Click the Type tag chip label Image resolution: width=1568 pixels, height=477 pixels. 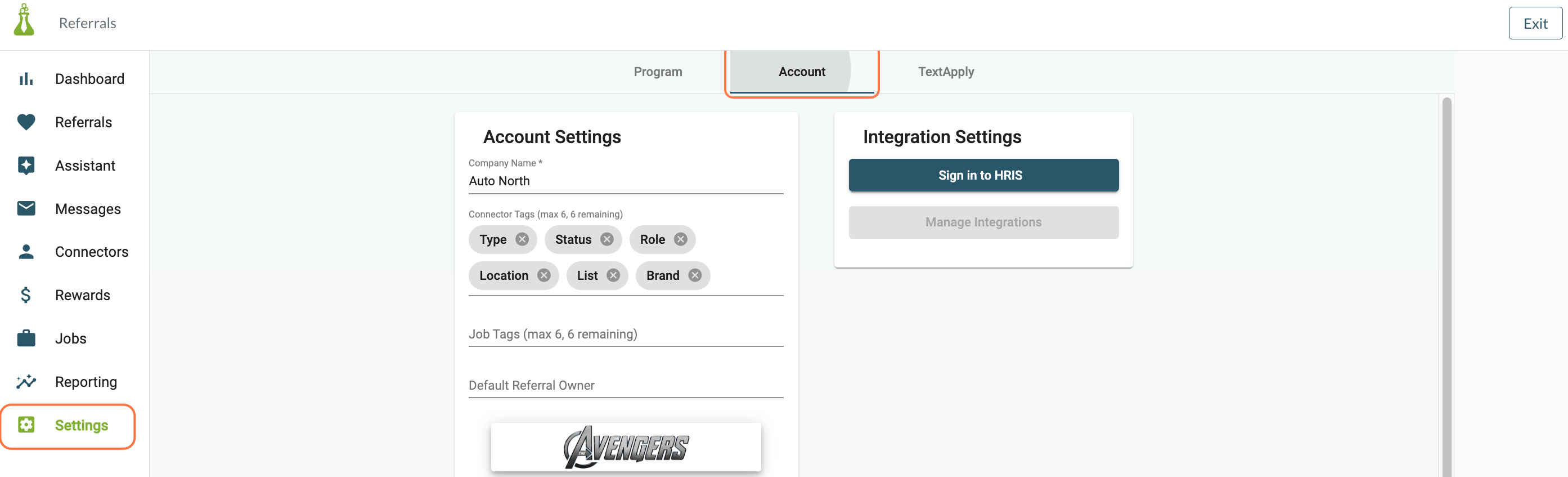492,239
